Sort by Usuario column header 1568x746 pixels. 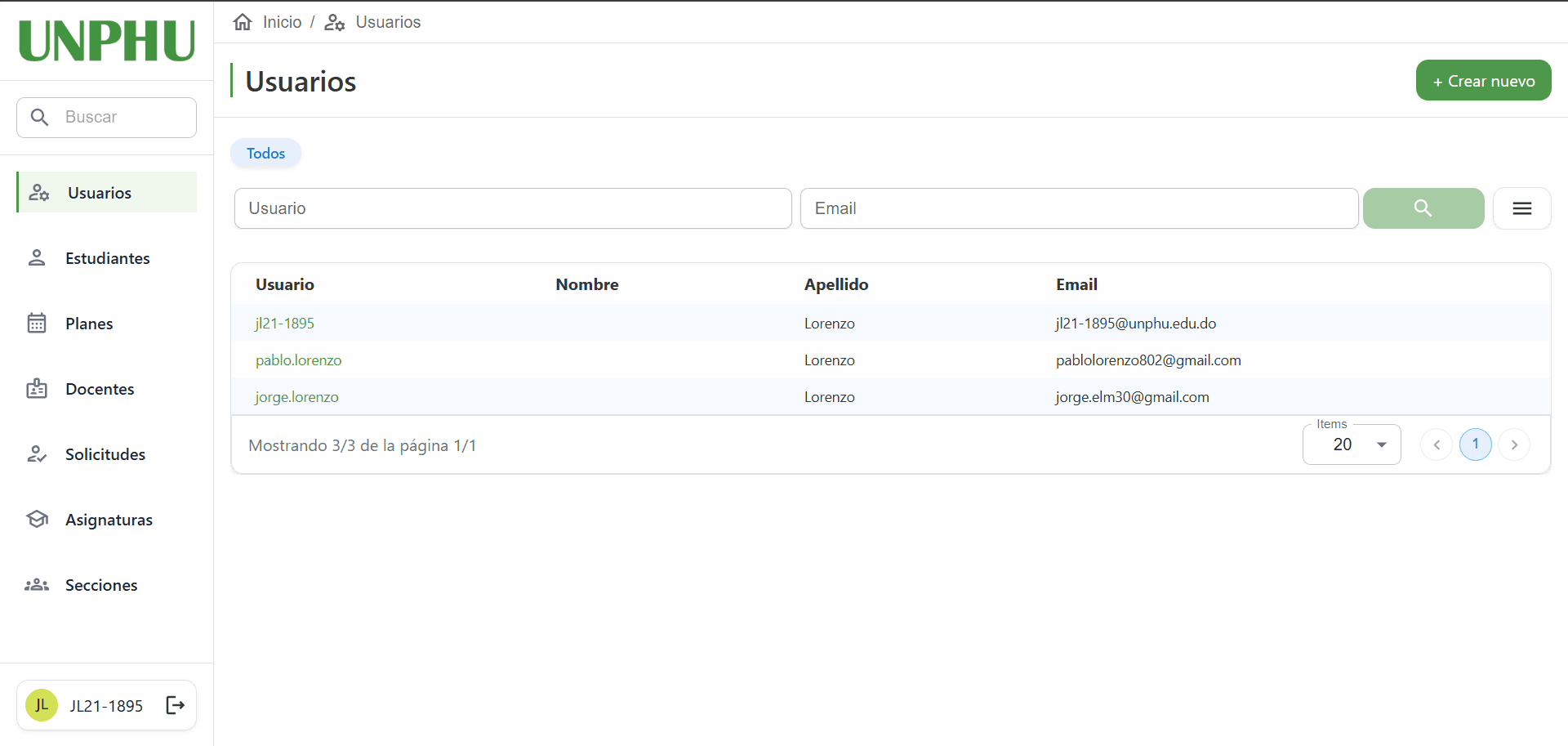pos(285,284)
